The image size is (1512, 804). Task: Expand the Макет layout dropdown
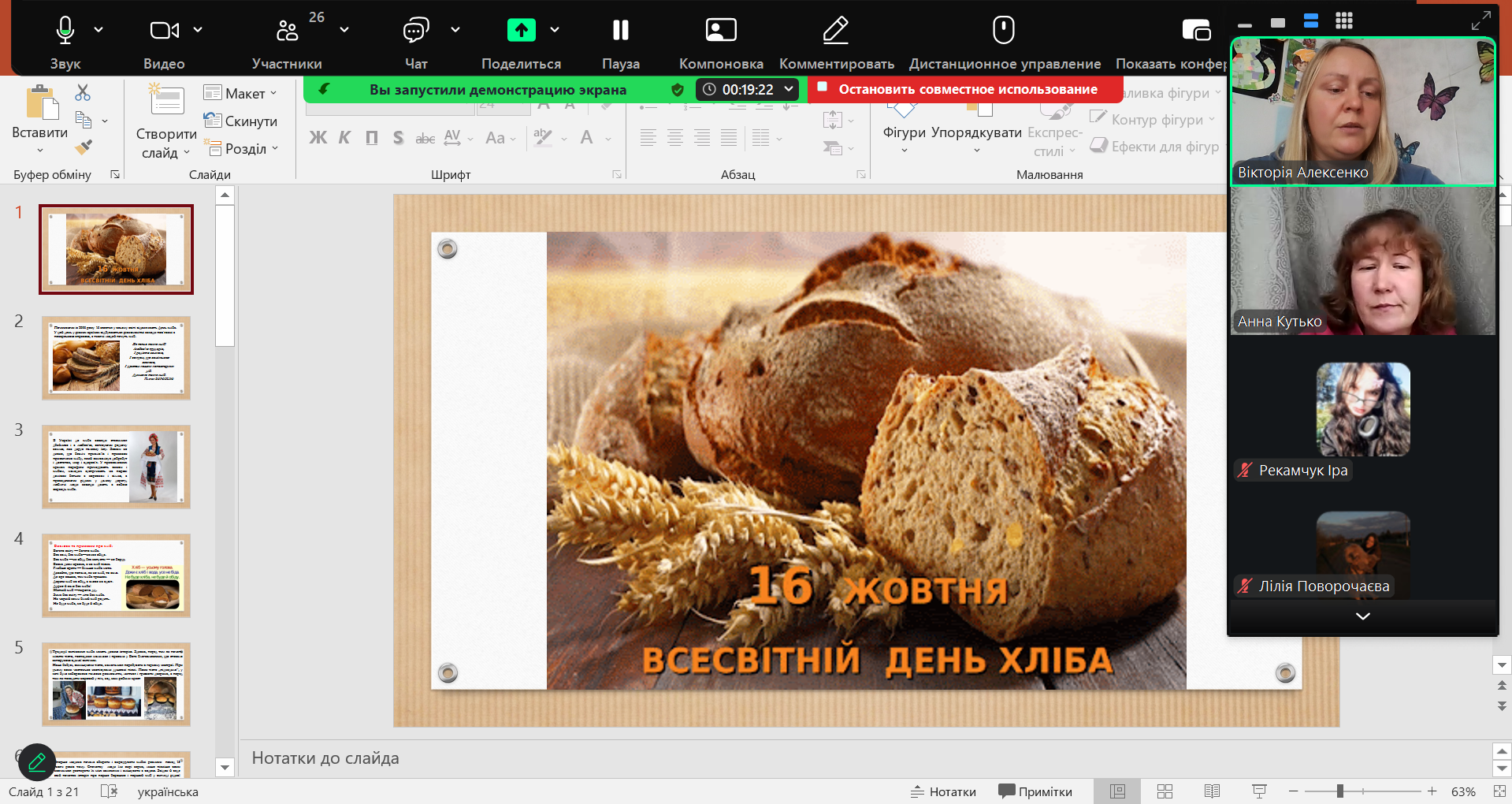tap(241, 93)
